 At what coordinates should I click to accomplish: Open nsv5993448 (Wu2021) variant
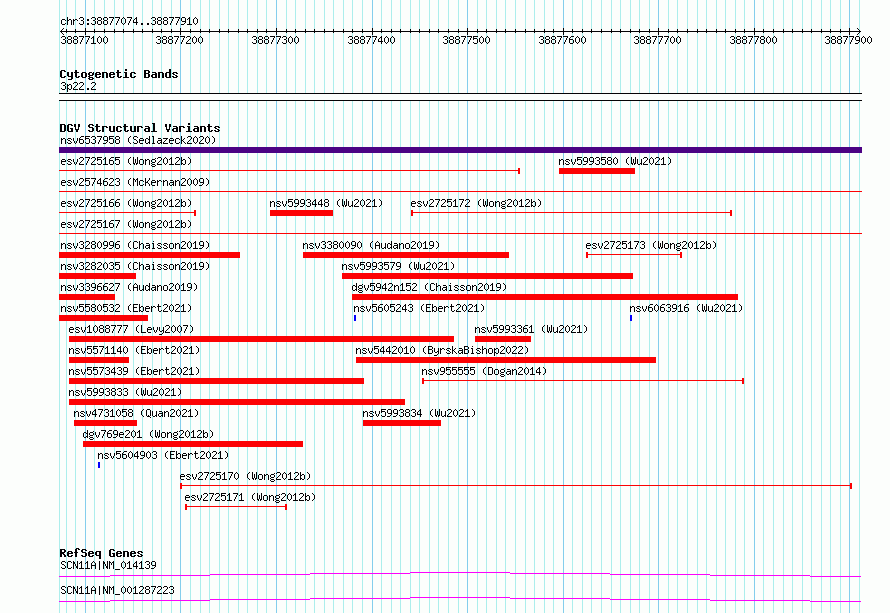tap(326, 203)
